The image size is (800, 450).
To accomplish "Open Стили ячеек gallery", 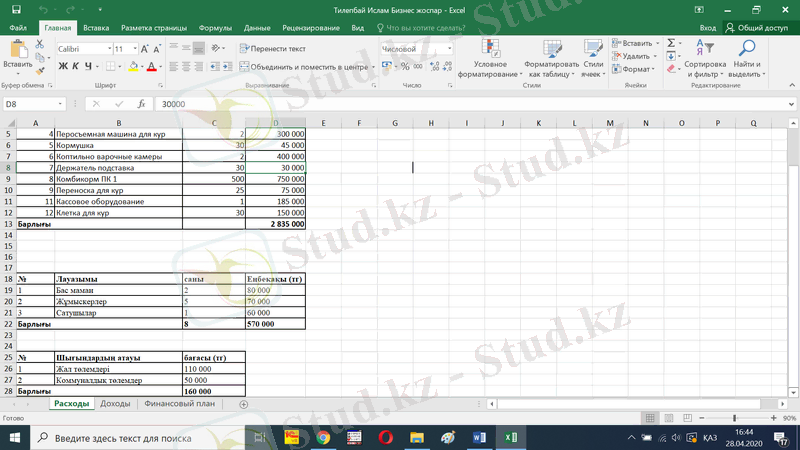I will (593, 58).
